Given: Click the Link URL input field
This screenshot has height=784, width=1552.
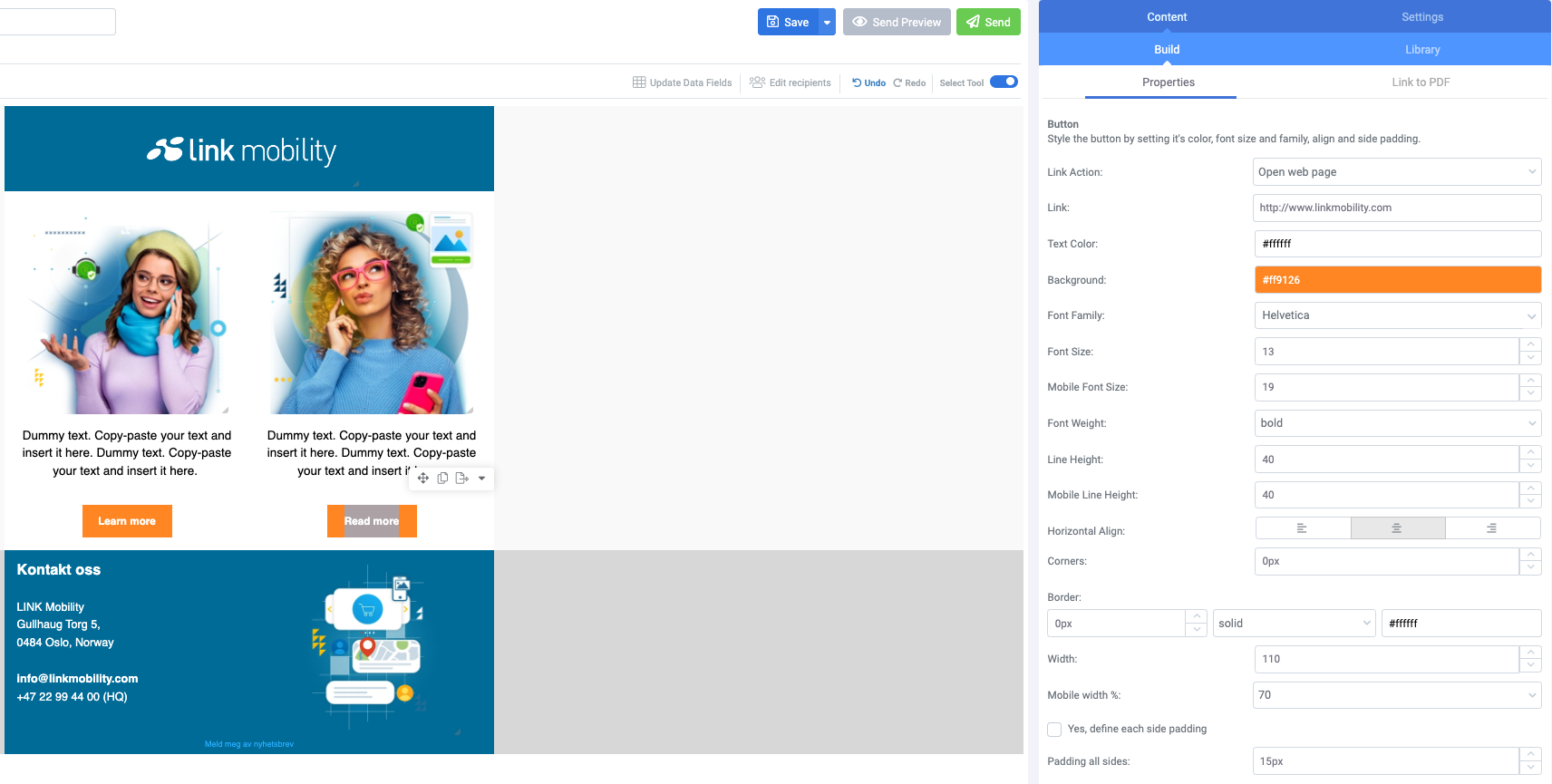Looking at the screenshot, I should click(x=1397, y=208).
